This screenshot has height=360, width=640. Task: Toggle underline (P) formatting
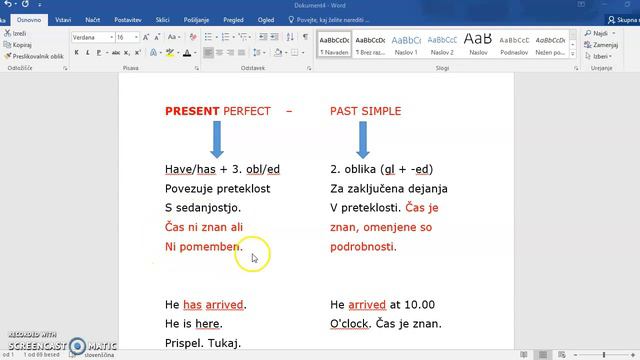tap(99, 53)
